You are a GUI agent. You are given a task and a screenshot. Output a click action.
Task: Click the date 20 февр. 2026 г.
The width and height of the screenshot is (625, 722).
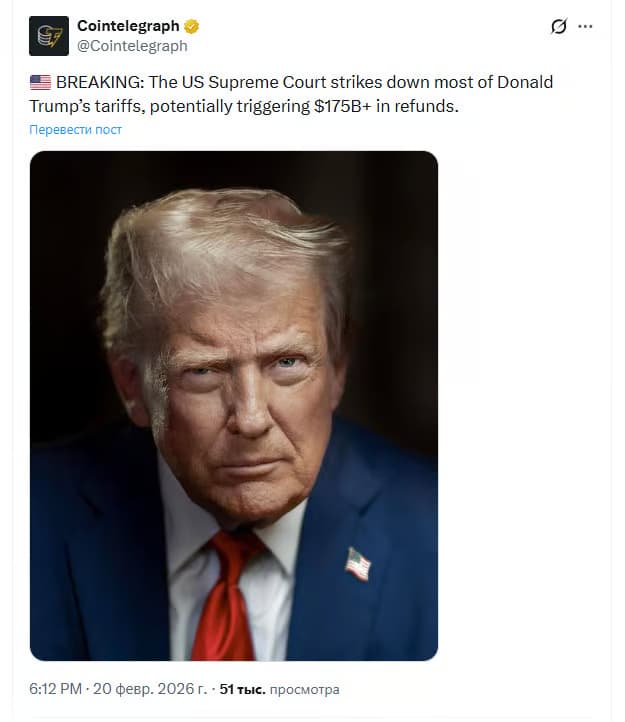pos(150,689)
